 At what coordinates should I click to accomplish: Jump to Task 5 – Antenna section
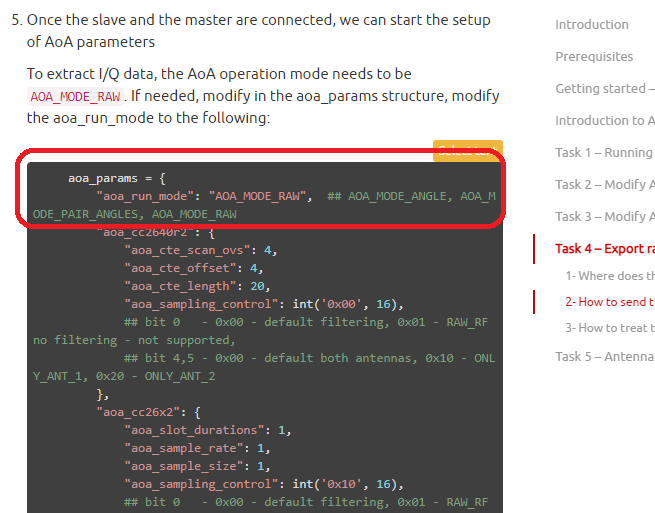tap(605, 356)
